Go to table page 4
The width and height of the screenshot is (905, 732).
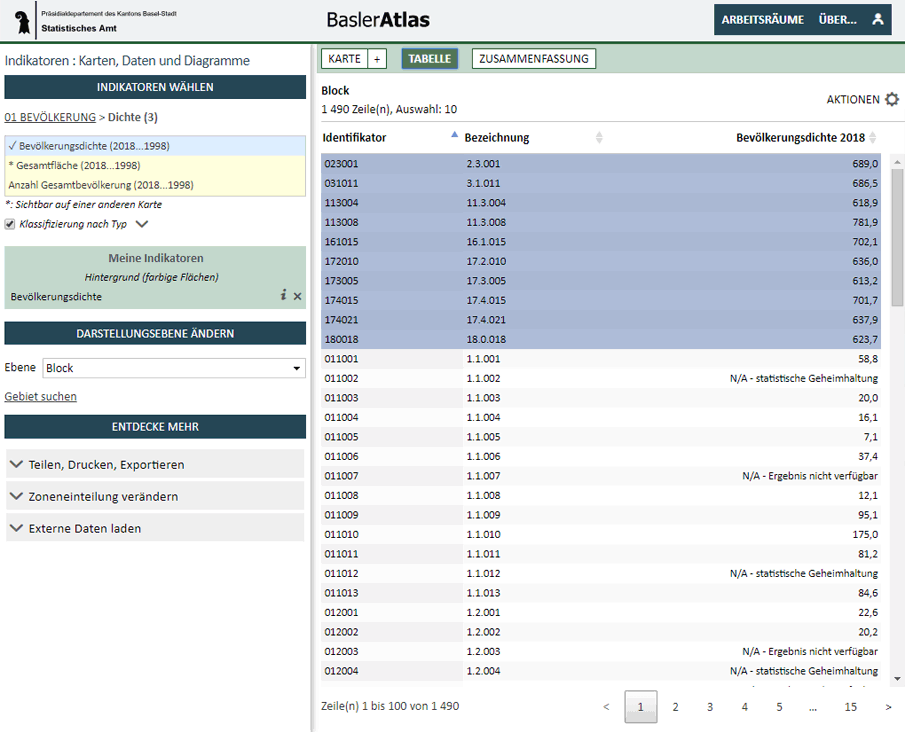tap(745, 707)
